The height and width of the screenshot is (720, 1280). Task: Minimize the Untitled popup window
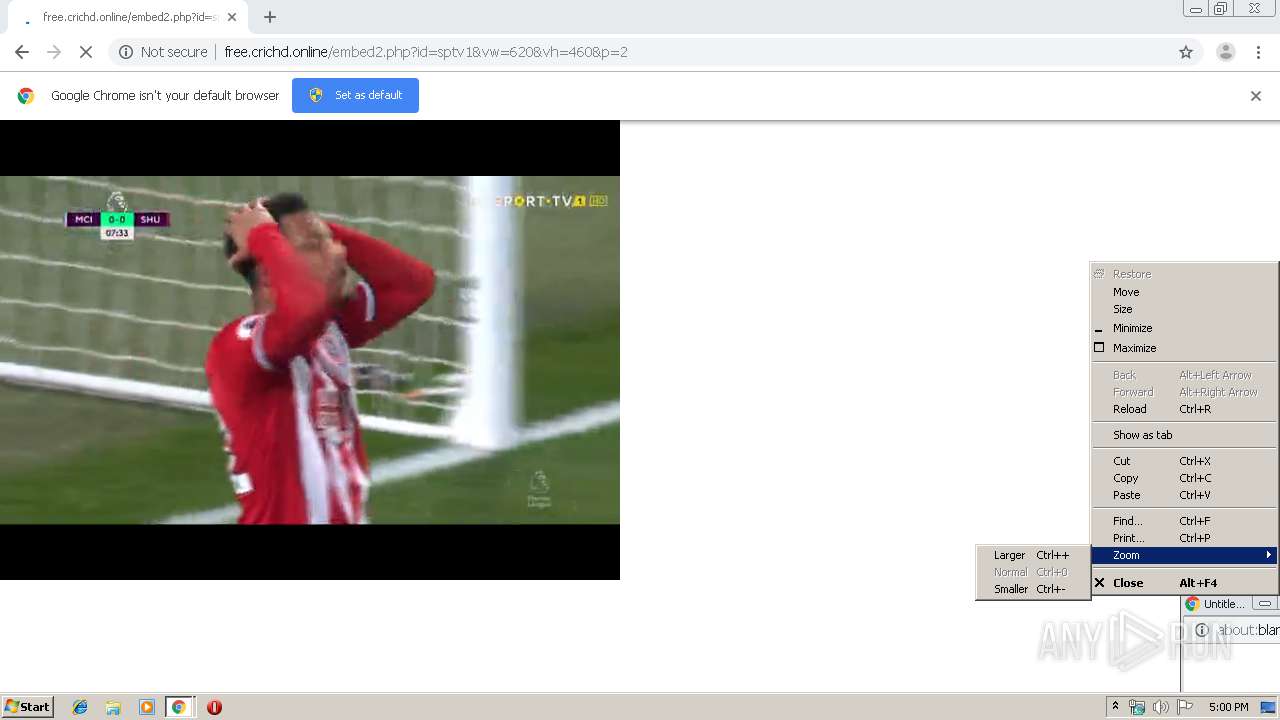pyautogui.click(x=1265, y=604)
